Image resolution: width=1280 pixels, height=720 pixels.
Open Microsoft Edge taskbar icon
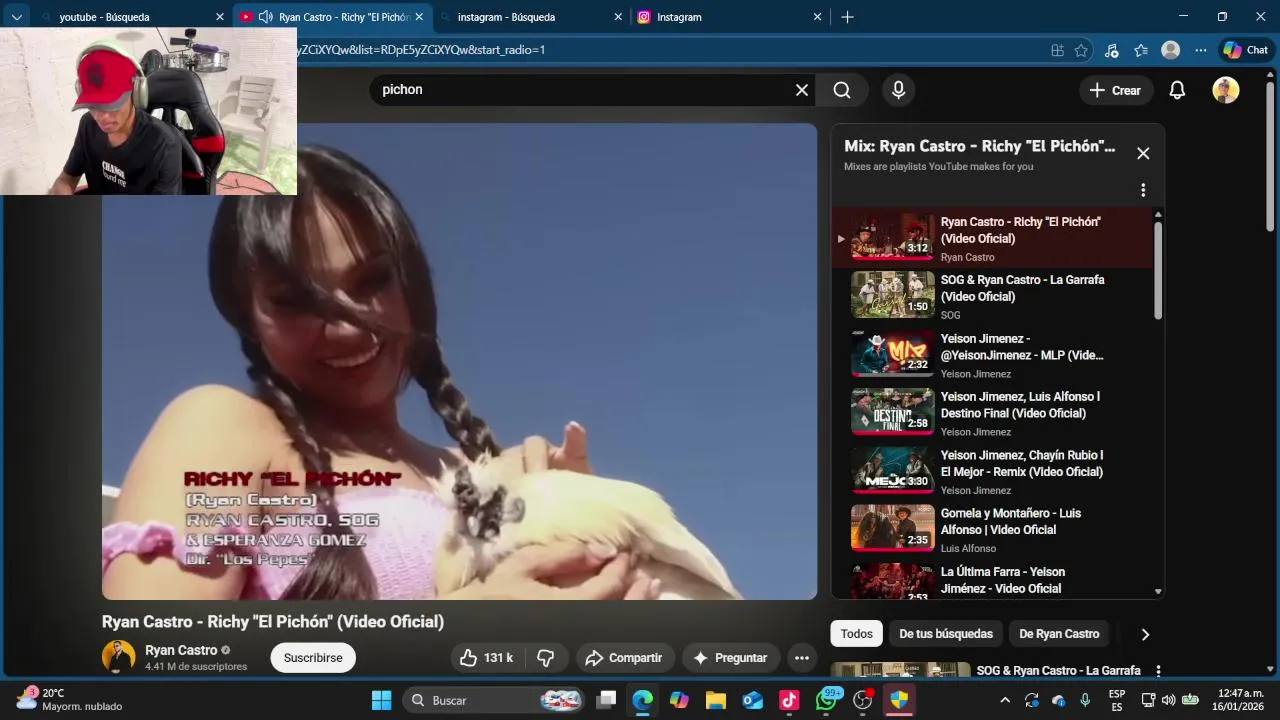point(642,700)
